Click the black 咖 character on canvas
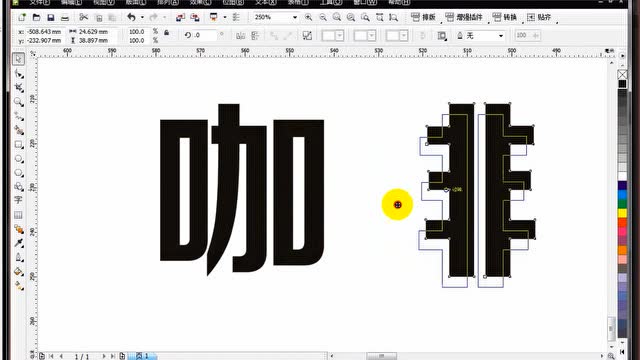The image size is (640, 360). [242, 189]
